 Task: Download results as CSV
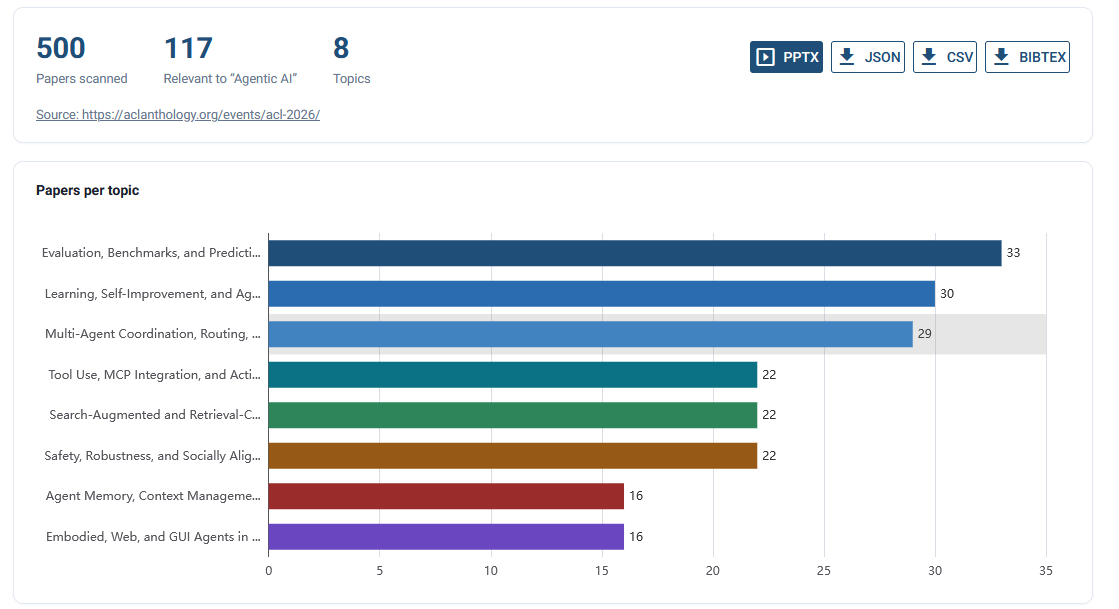945,57
